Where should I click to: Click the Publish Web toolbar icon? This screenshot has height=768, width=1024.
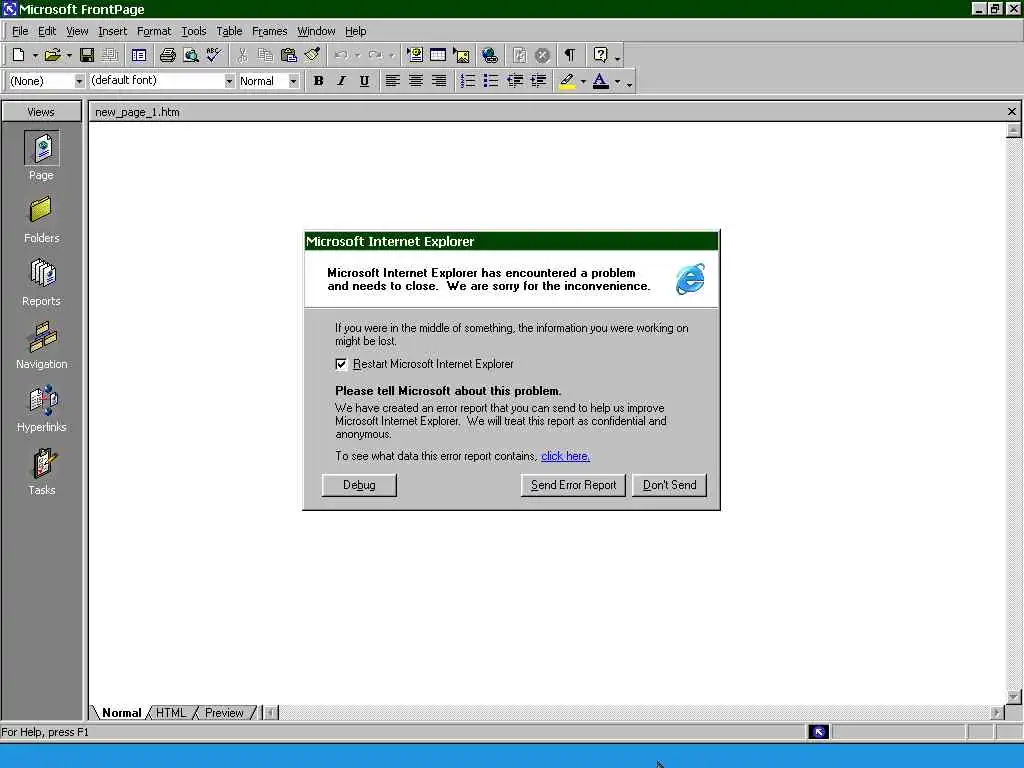point(110,56)
